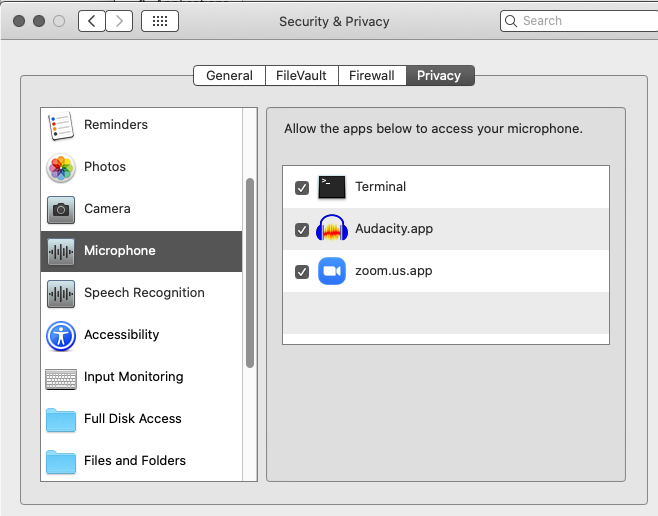Switch to the General tab
Image resolution: width=658 pixels, height=516 pixels.
(x=230, y=76)
